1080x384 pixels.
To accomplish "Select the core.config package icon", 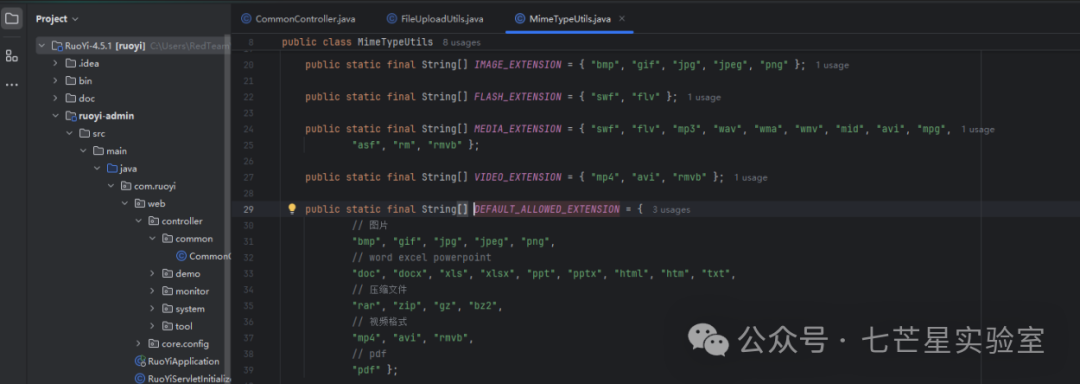I will [x=153, y=344].
